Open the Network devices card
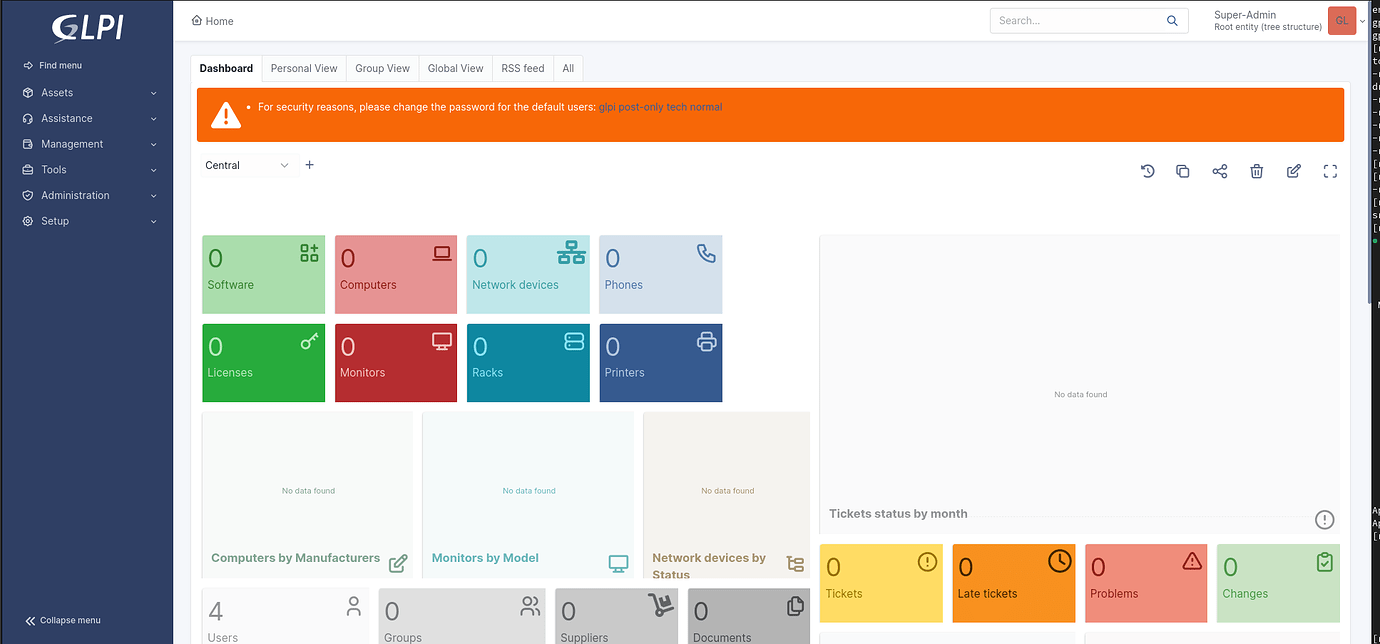Viewport: 1380px width, 644px height. click(528, 274)
